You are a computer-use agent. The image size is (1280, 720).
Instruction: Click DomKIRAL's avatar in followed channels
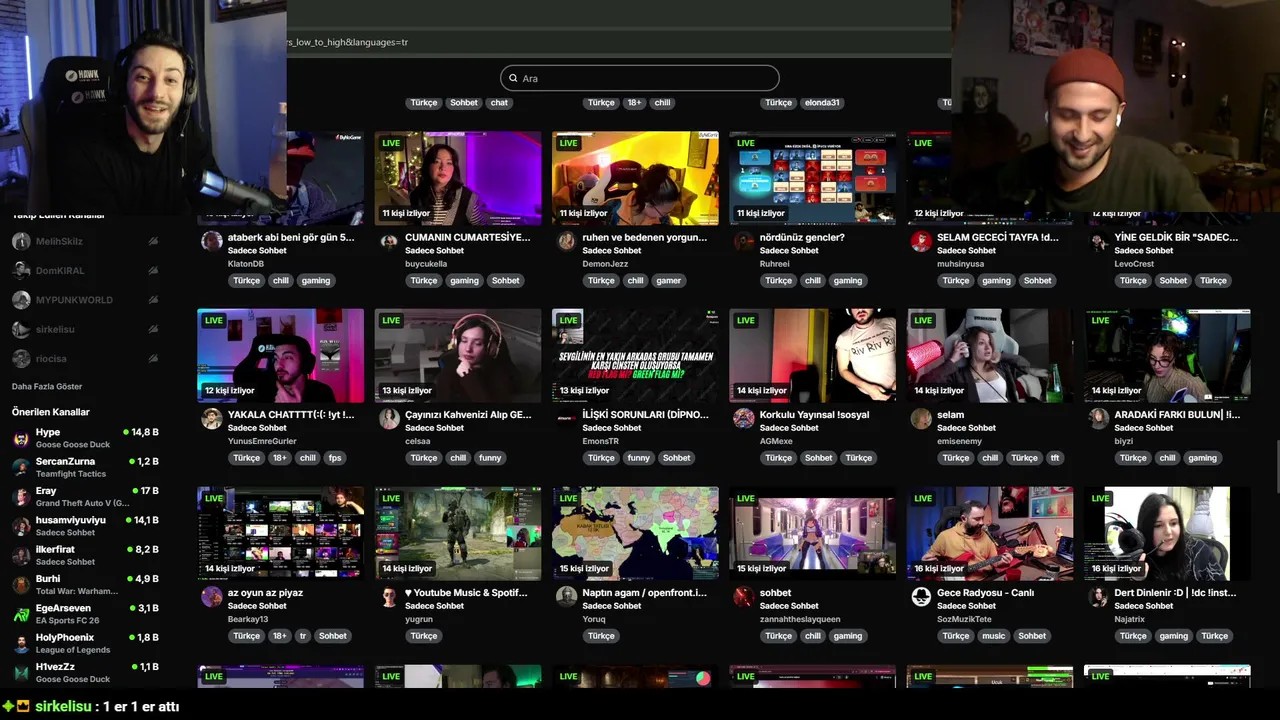click(21, 270)
